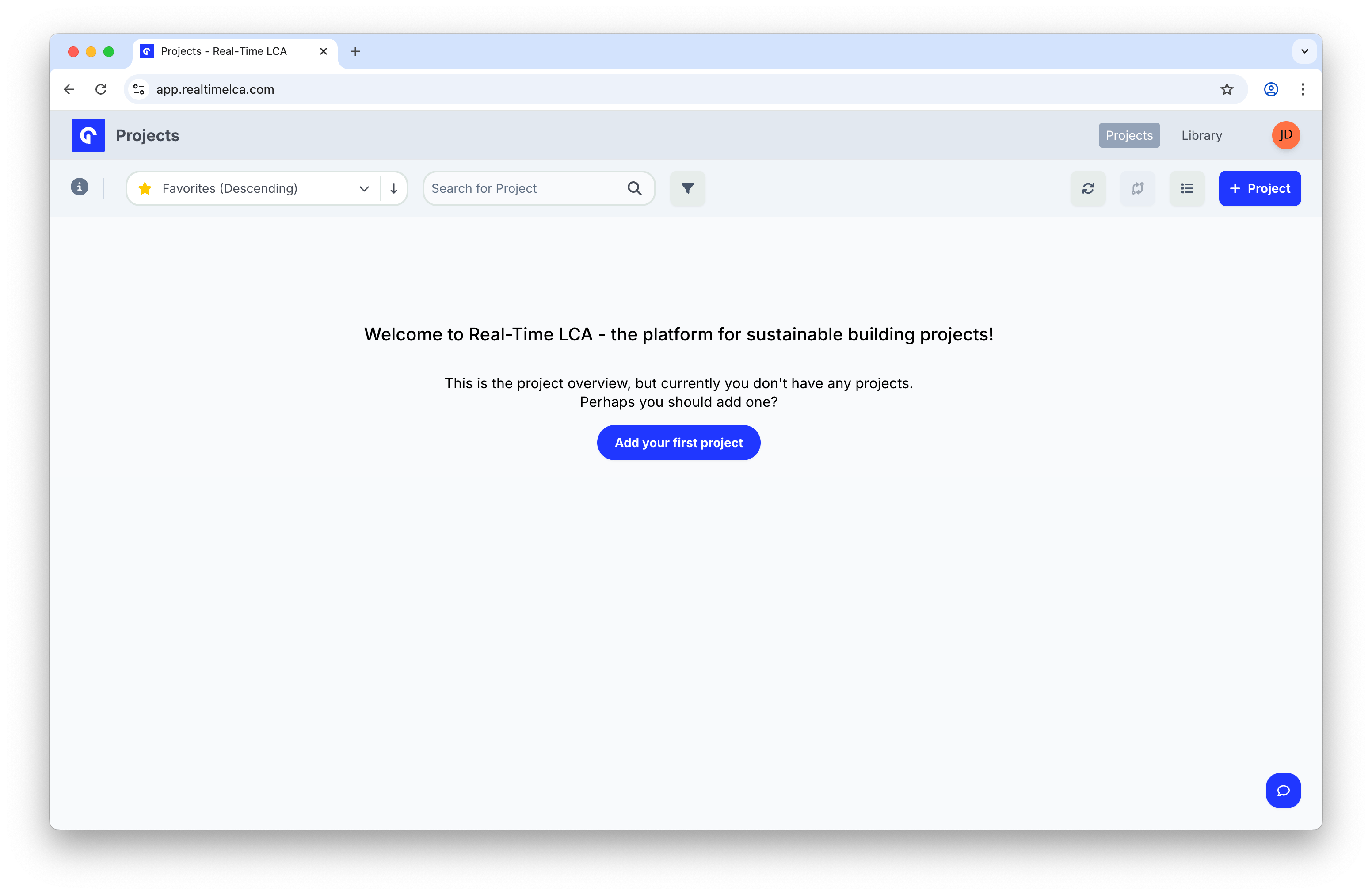Close the Projects - Real-Time LCA tab

(324, 51)
